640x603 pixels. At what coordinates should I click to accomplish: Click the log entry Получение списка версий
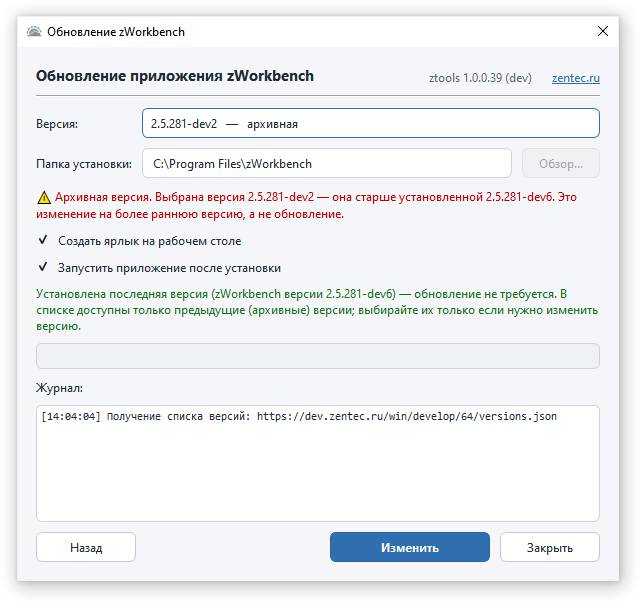[x=299, y=416]
